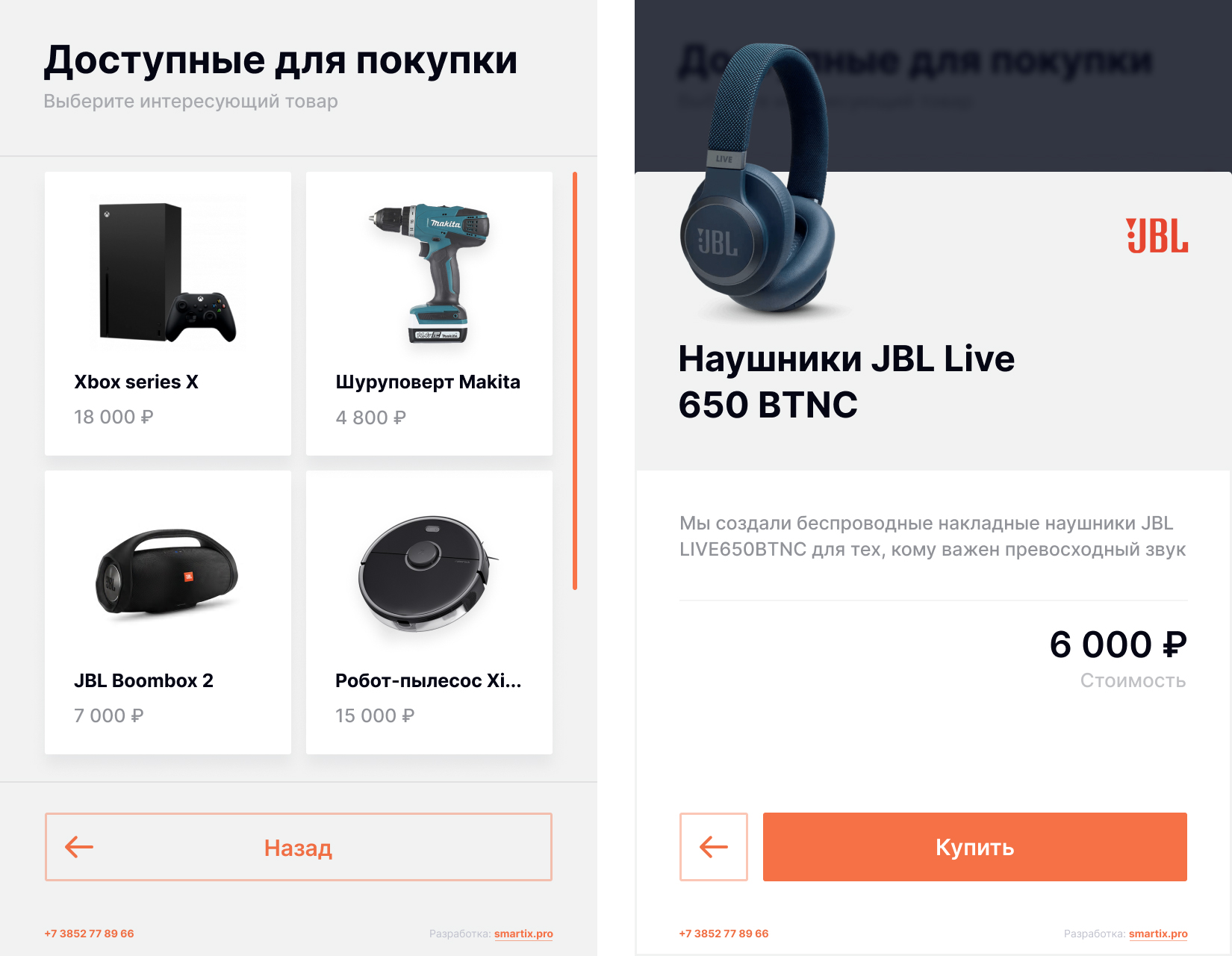Follow the smartix.pro link on left screen
This screenshot has width=1232, height=956.
pos(523,934)
